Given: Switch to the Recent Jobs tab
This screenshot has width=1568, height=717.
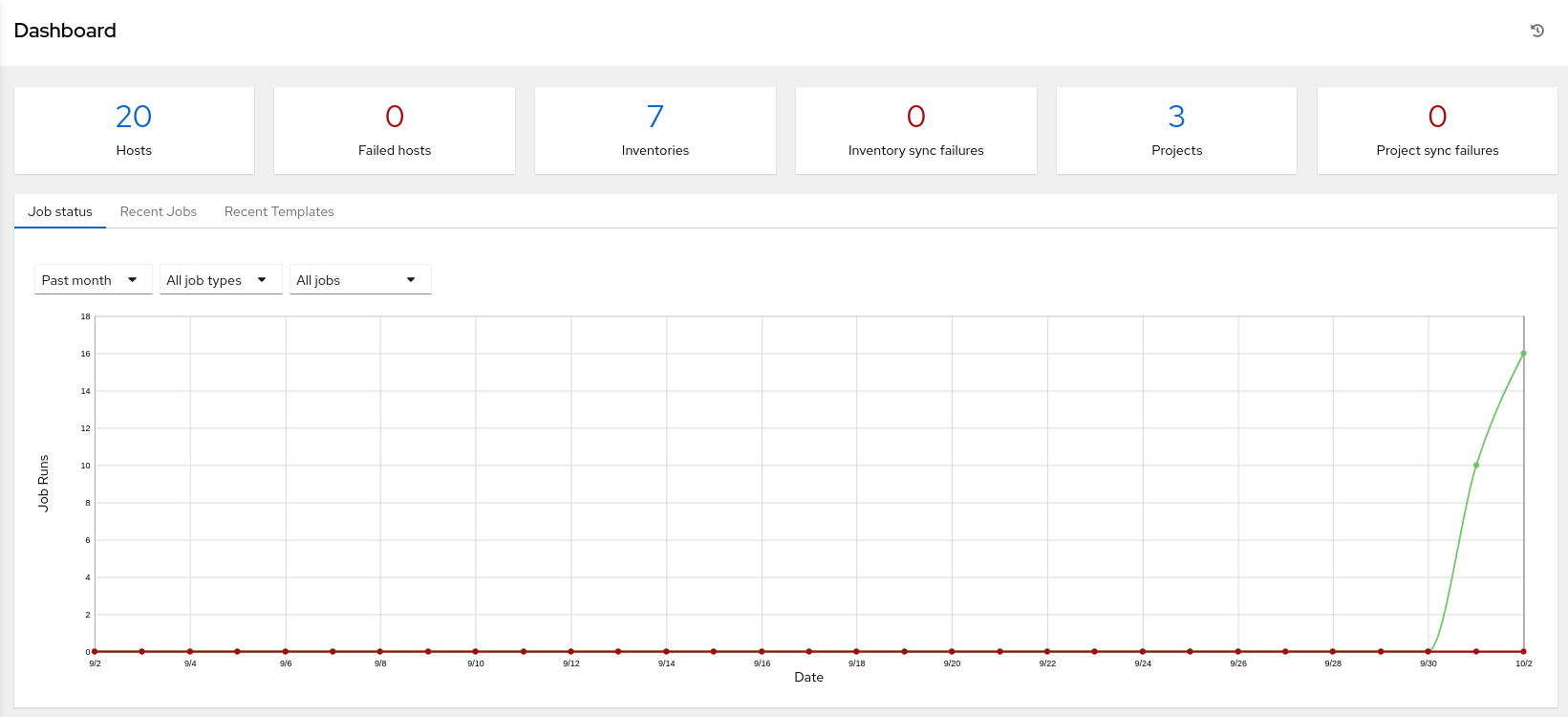Looking at the screenshot, I should click(x=159, y=211).
